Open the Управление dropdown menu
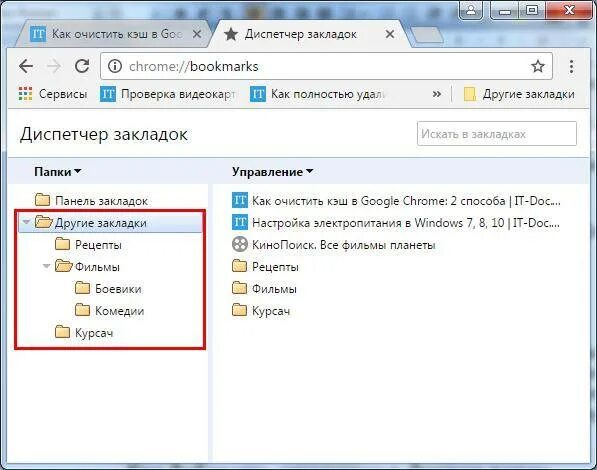The height and width of the screenshot is (470, 597). coord(272,172)
